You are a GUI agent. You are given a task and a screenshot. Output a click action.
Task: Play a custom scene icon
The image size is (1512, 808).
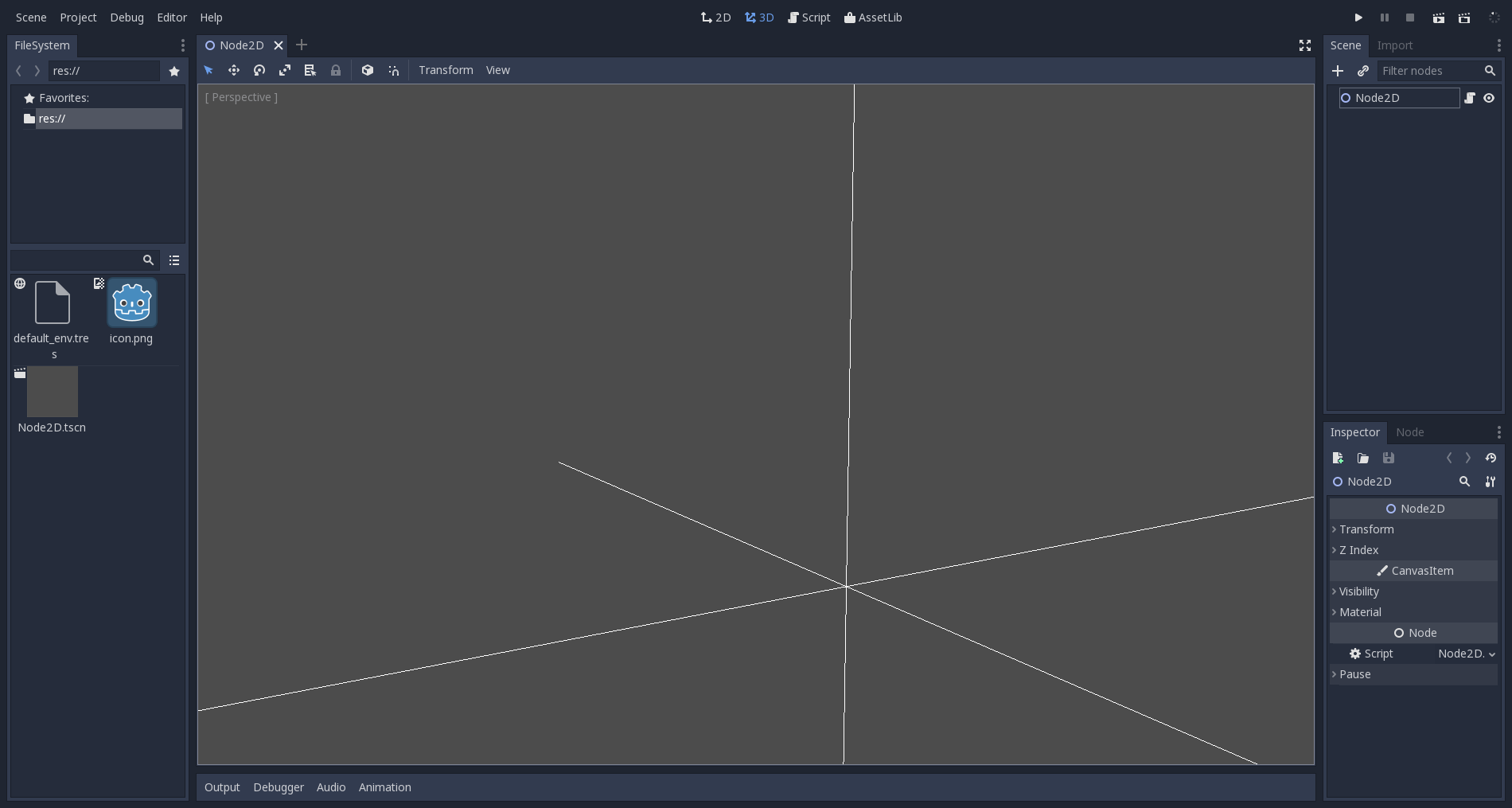coord(1464,18)
